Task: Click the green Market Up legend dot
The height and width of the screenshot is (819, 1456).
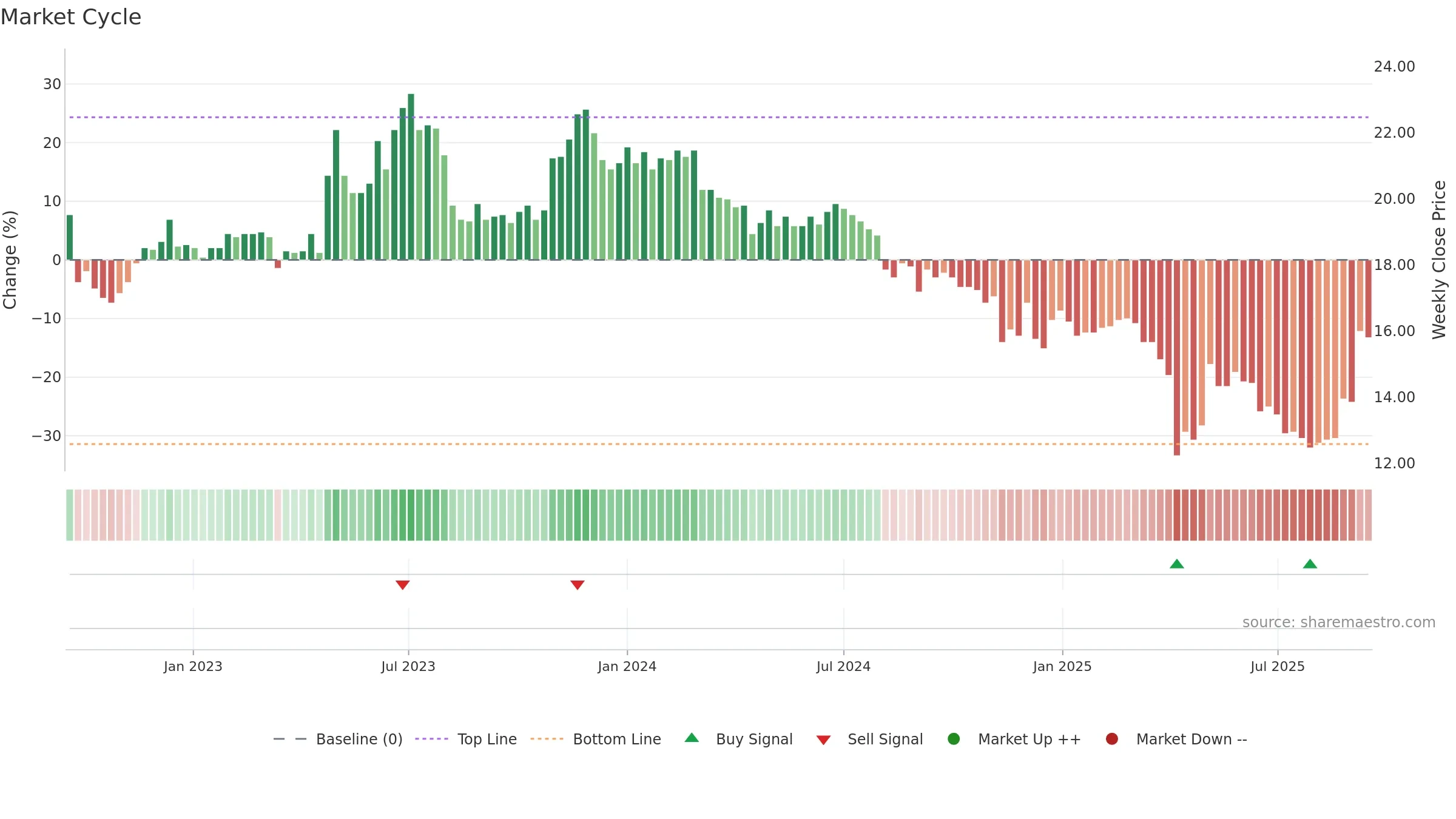Action: tap(954, 739)
